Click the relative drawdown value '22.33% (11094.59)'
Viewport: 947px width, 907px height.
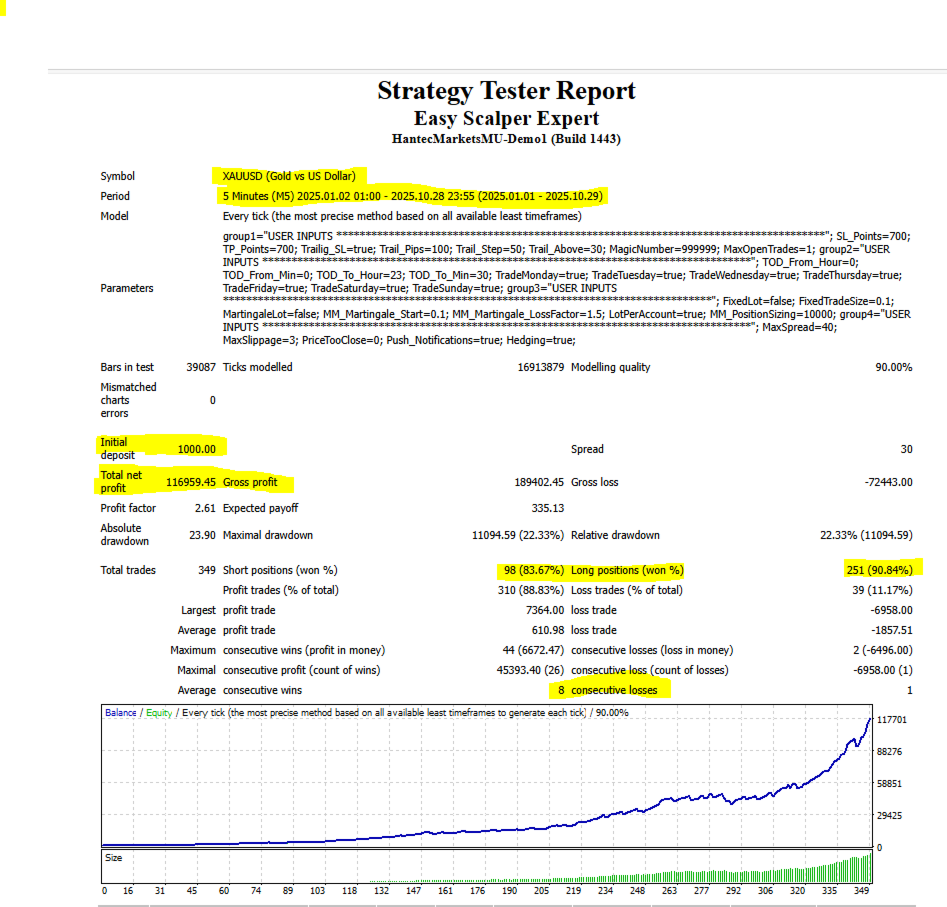pos(866,535)
